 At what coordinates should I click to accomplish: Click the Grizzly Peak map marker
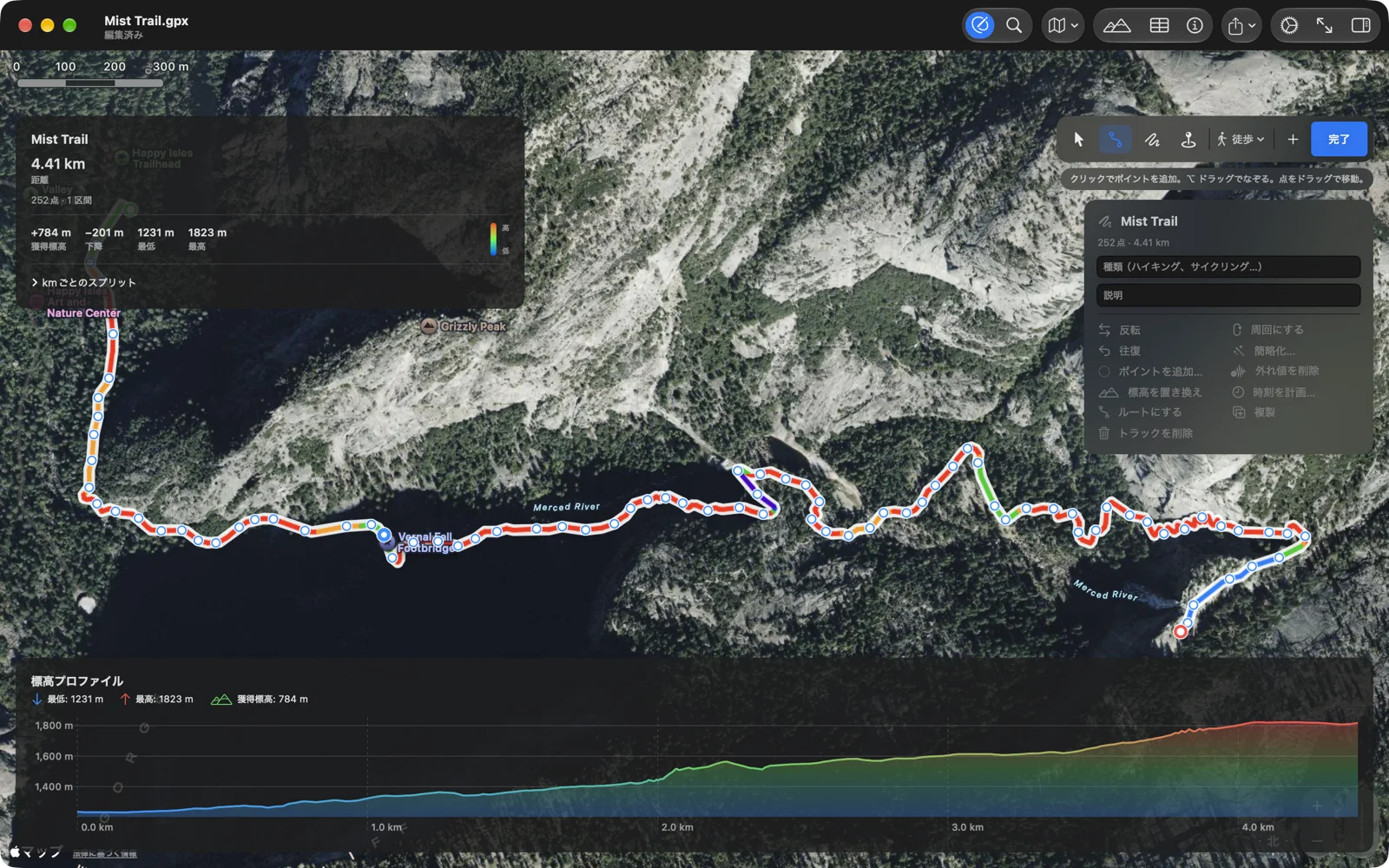(428, 326)
